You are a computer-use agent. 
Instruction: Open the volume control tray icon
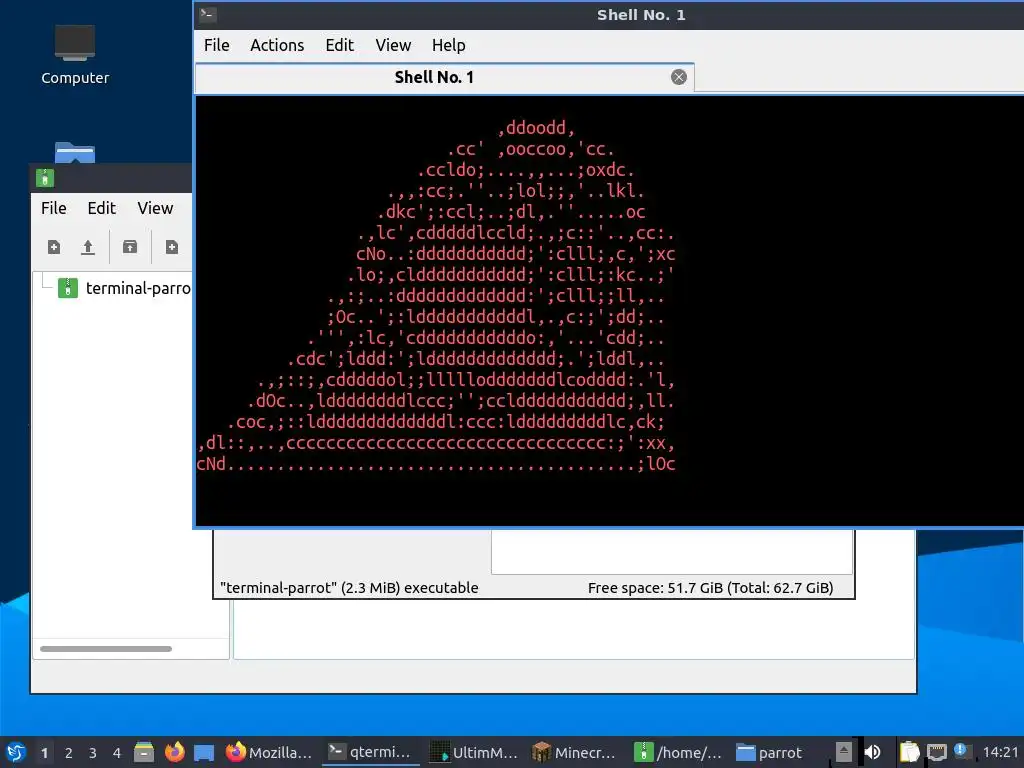coord(872,752)
